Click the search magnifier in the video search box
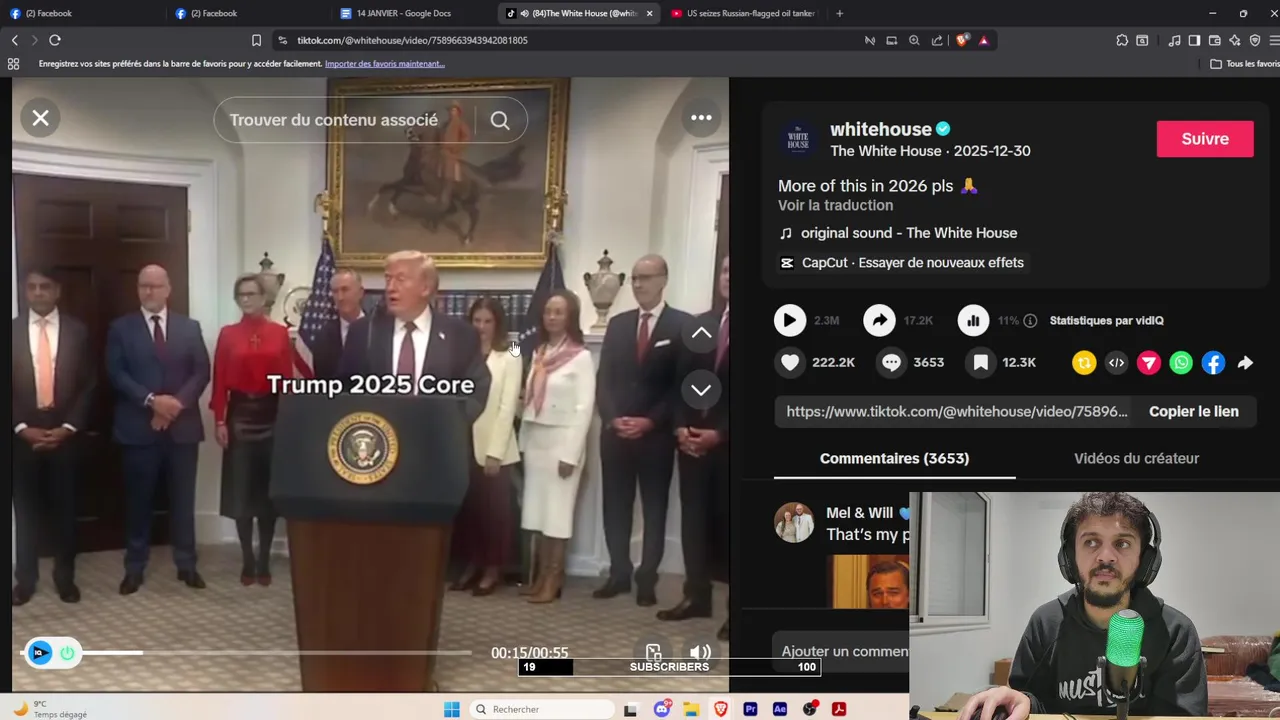This screenshot has height=720, width=1280. click(500, 120)
